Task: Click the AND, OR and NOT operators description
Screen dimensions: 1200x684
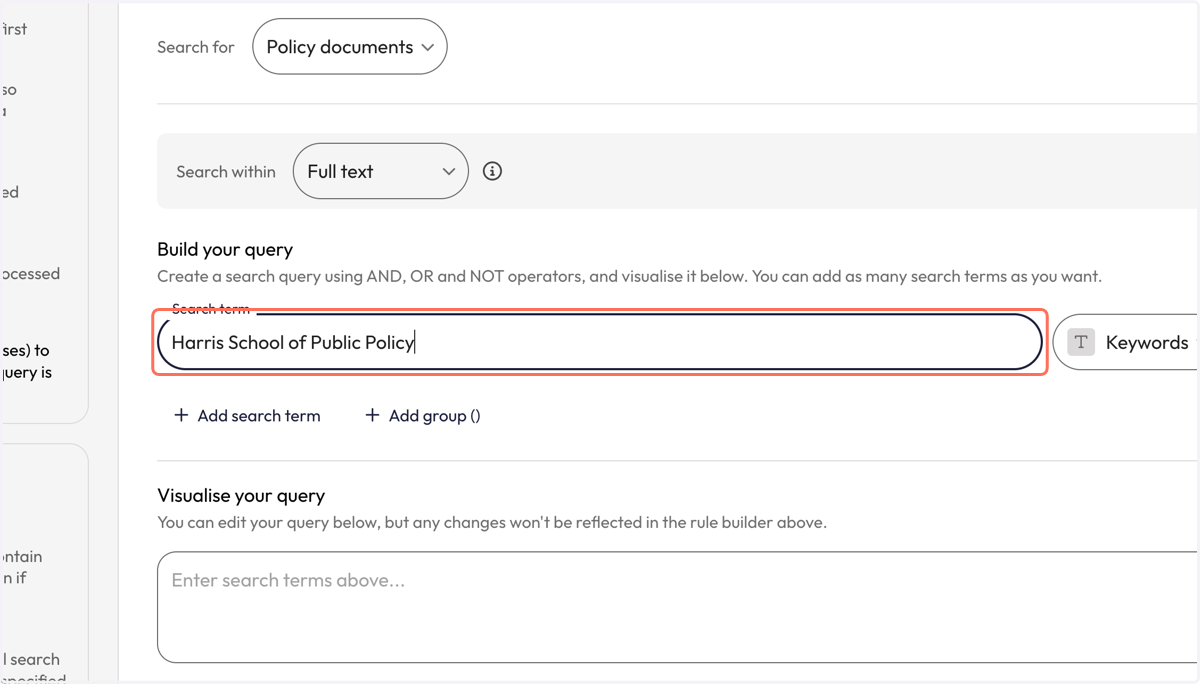Action: pyautogui.click(x=629, y=276)
